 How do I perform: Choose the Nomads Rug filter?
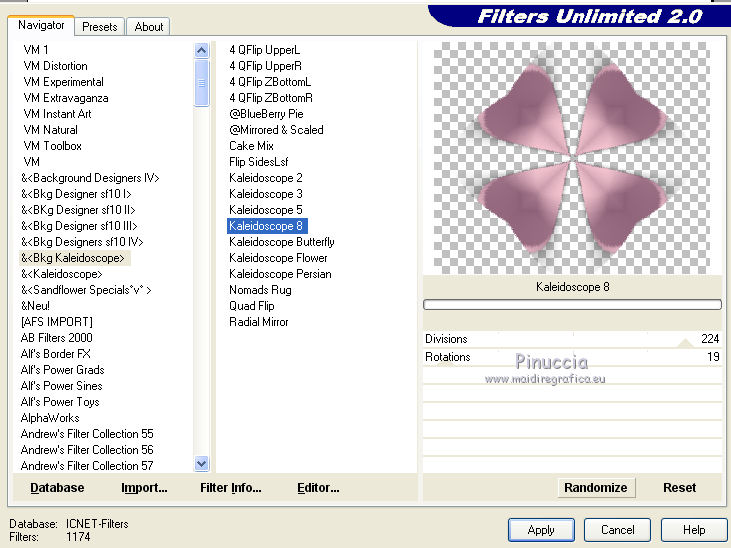coord(260,290)
